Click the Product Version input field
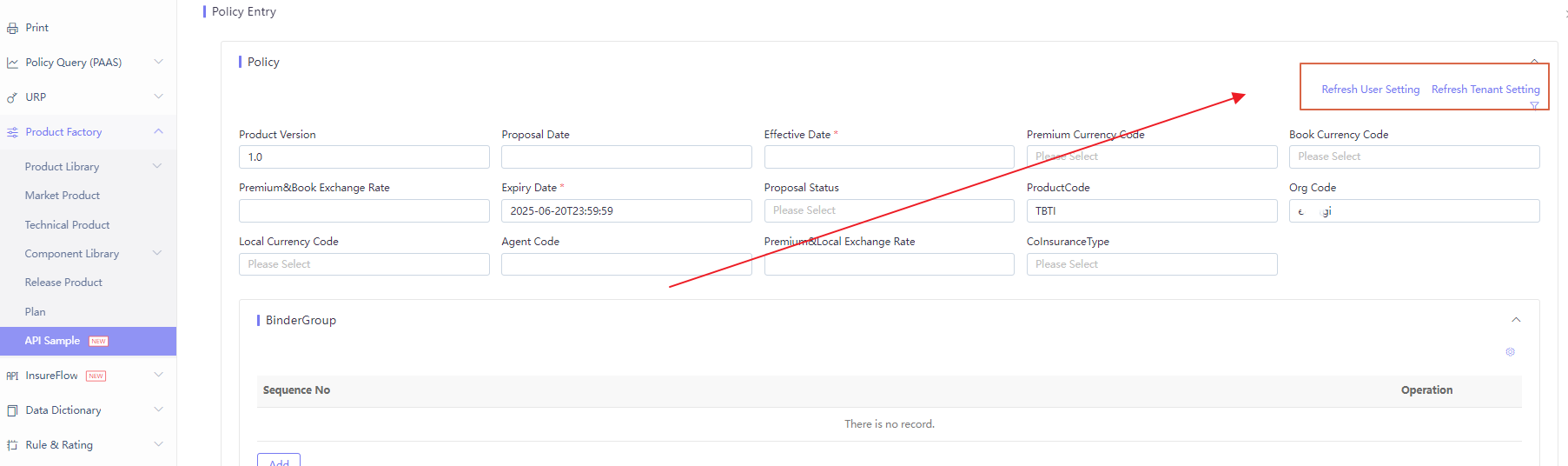This screenshot has width=1568, height=466. click(364, 157)
